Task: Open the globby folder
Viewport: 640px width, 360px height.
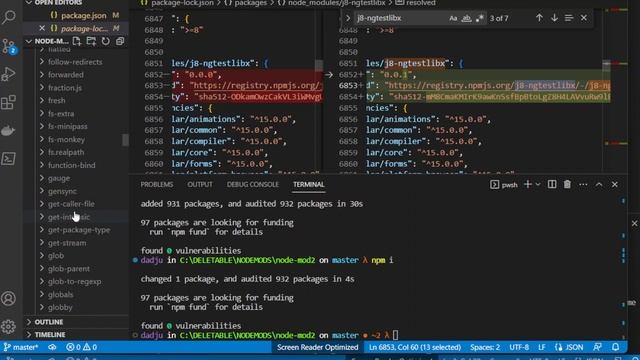Action: (x=60, y=307)
